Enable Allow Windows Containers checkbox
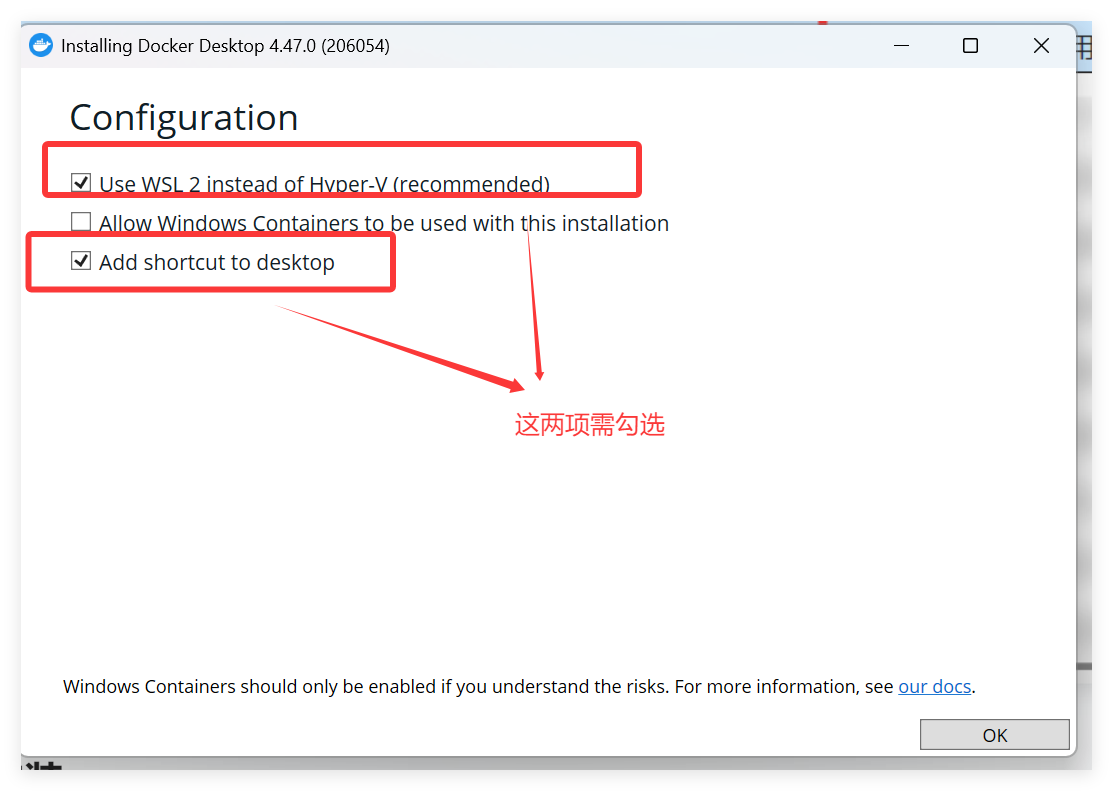 point(81,222)
